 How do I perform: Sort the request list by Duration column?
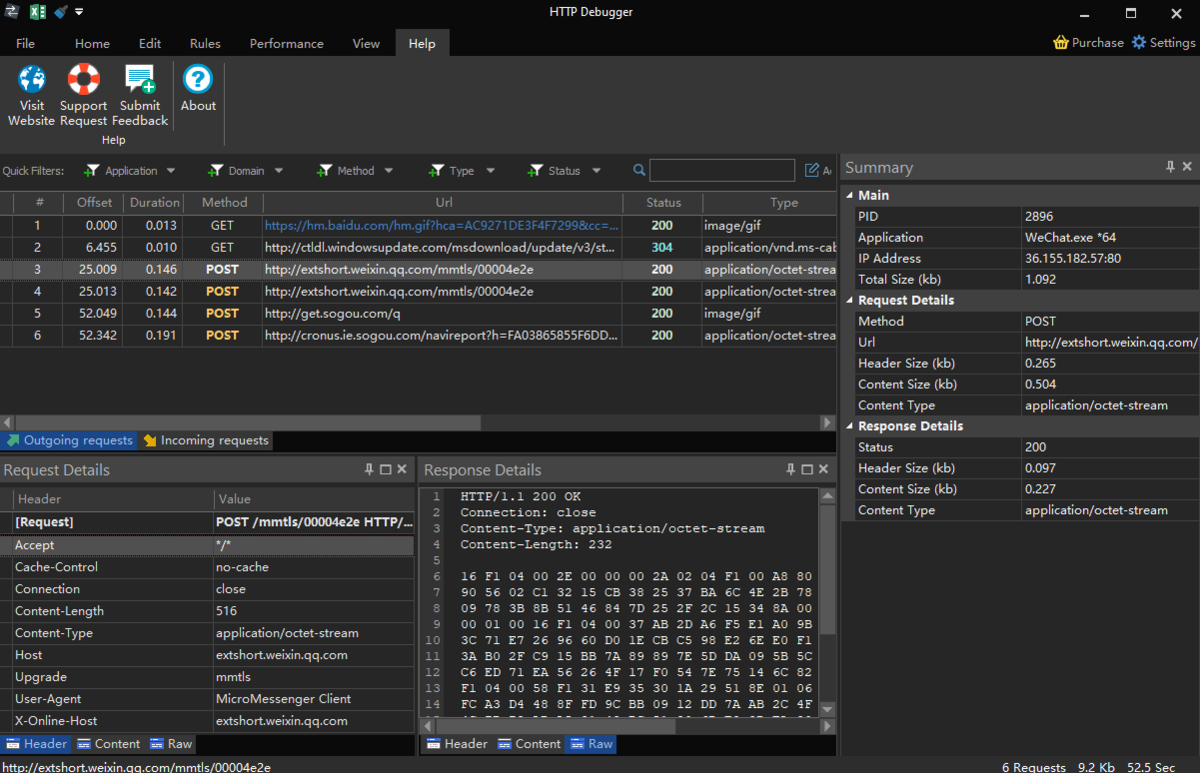coord(155,203)
